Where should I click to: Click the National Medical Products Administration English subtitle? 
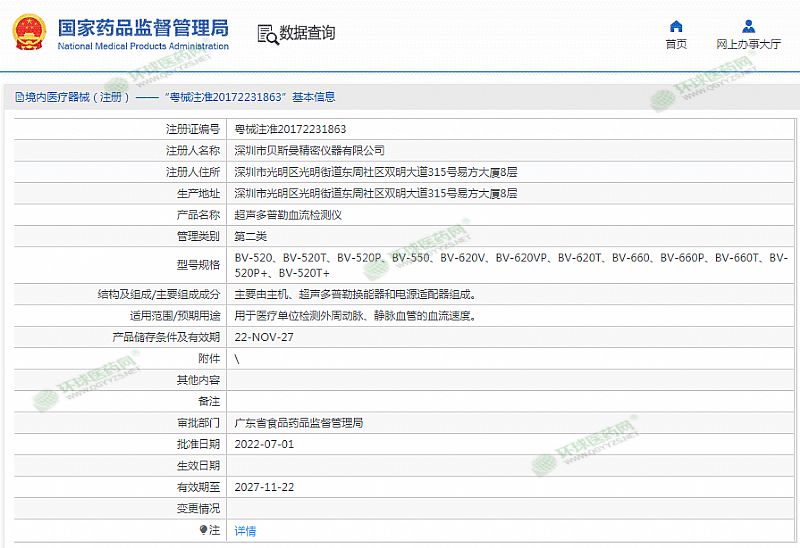click(x=143, y=46)
